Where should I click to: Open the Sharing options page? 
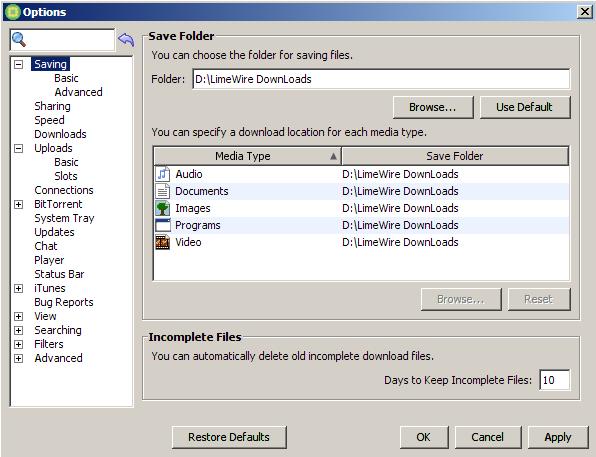coord(52,106)
